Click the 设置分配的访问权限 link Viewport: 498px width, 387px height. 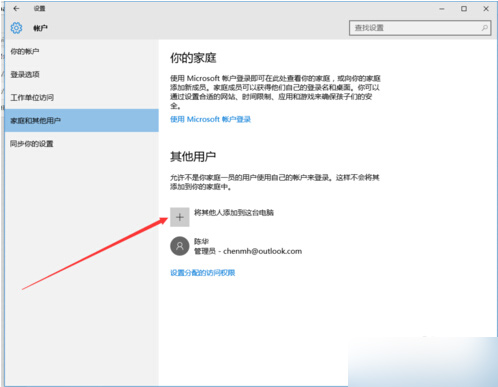pos(203,273)
